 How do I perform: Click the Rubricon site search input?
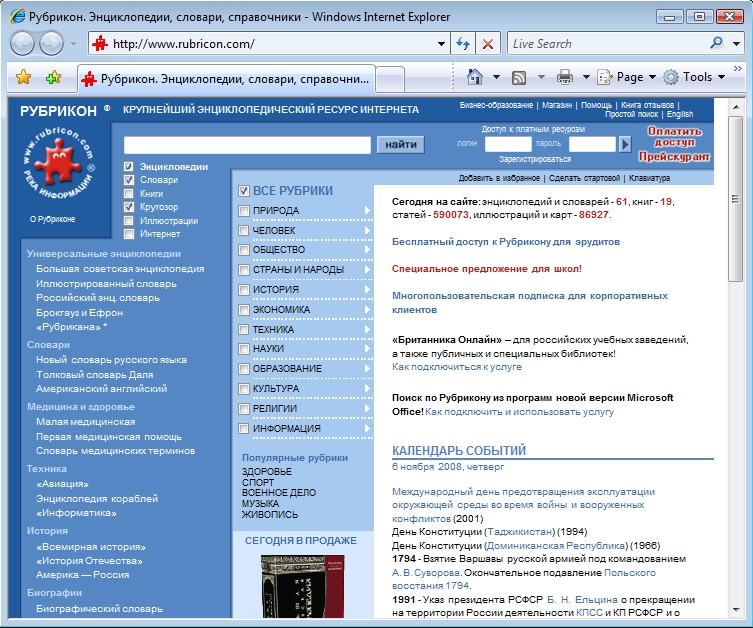point(247,145)
